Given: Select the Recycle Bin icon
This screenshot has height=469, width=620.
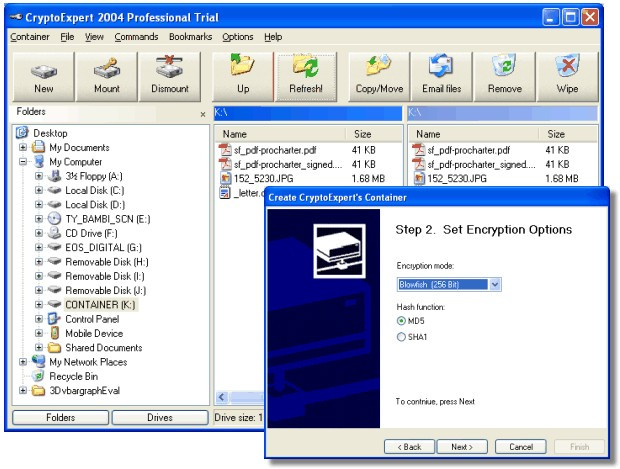Looking at the screenshot, I should click(x=38, y=376).
